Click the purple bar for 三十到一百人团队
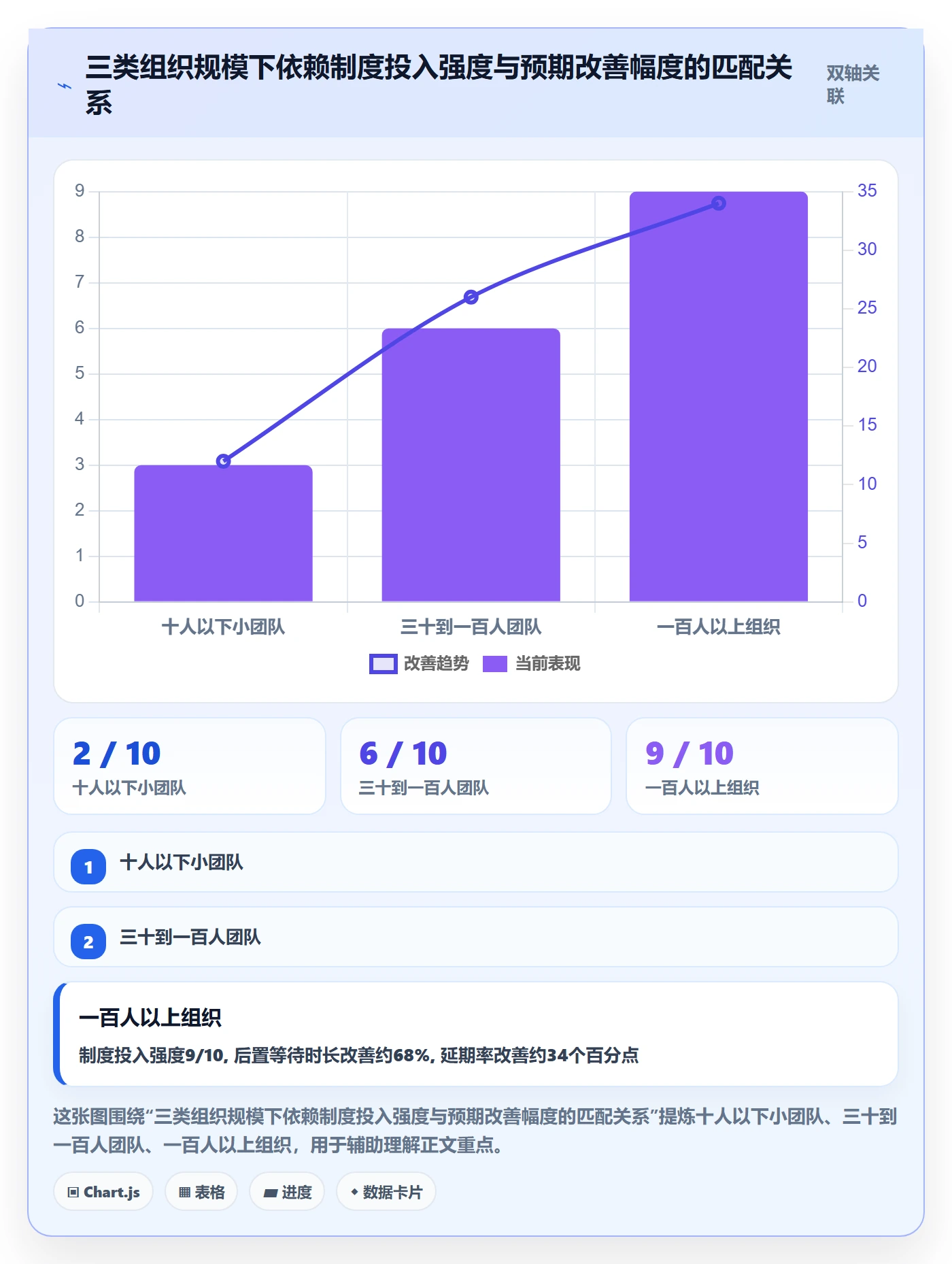This screenshot has height=1264, width=952. click(471, 465)
